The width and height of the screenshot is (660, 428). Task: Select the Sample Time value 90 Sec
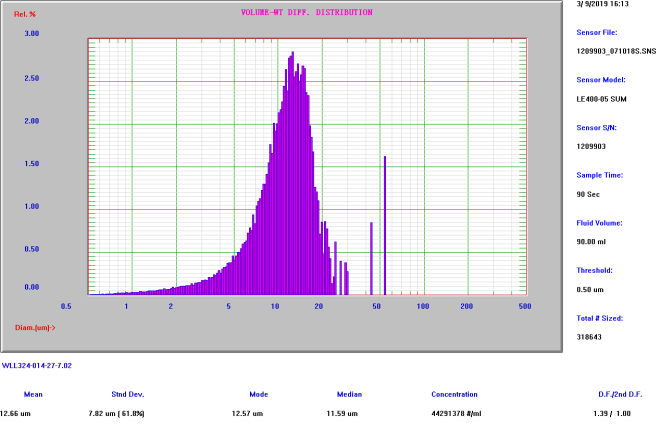point(588,193)
